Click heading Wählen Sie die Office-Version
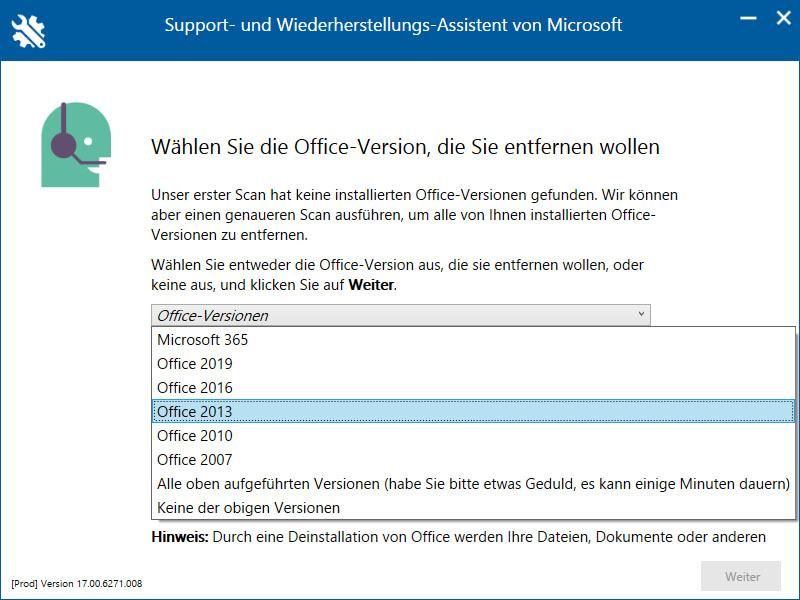800x600 pixels. [405, 147]
